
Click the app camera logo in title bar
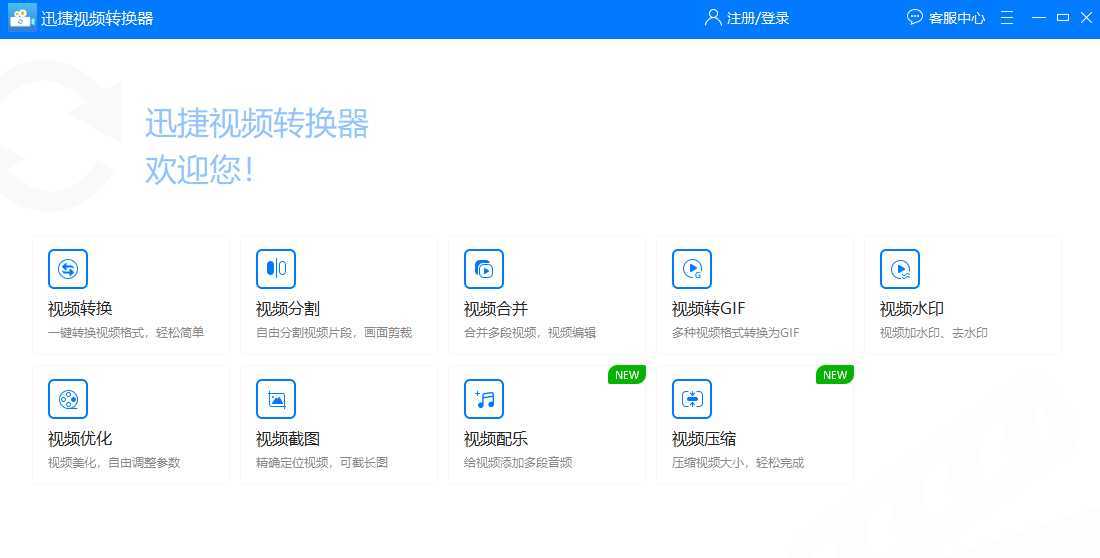[22, 18]
